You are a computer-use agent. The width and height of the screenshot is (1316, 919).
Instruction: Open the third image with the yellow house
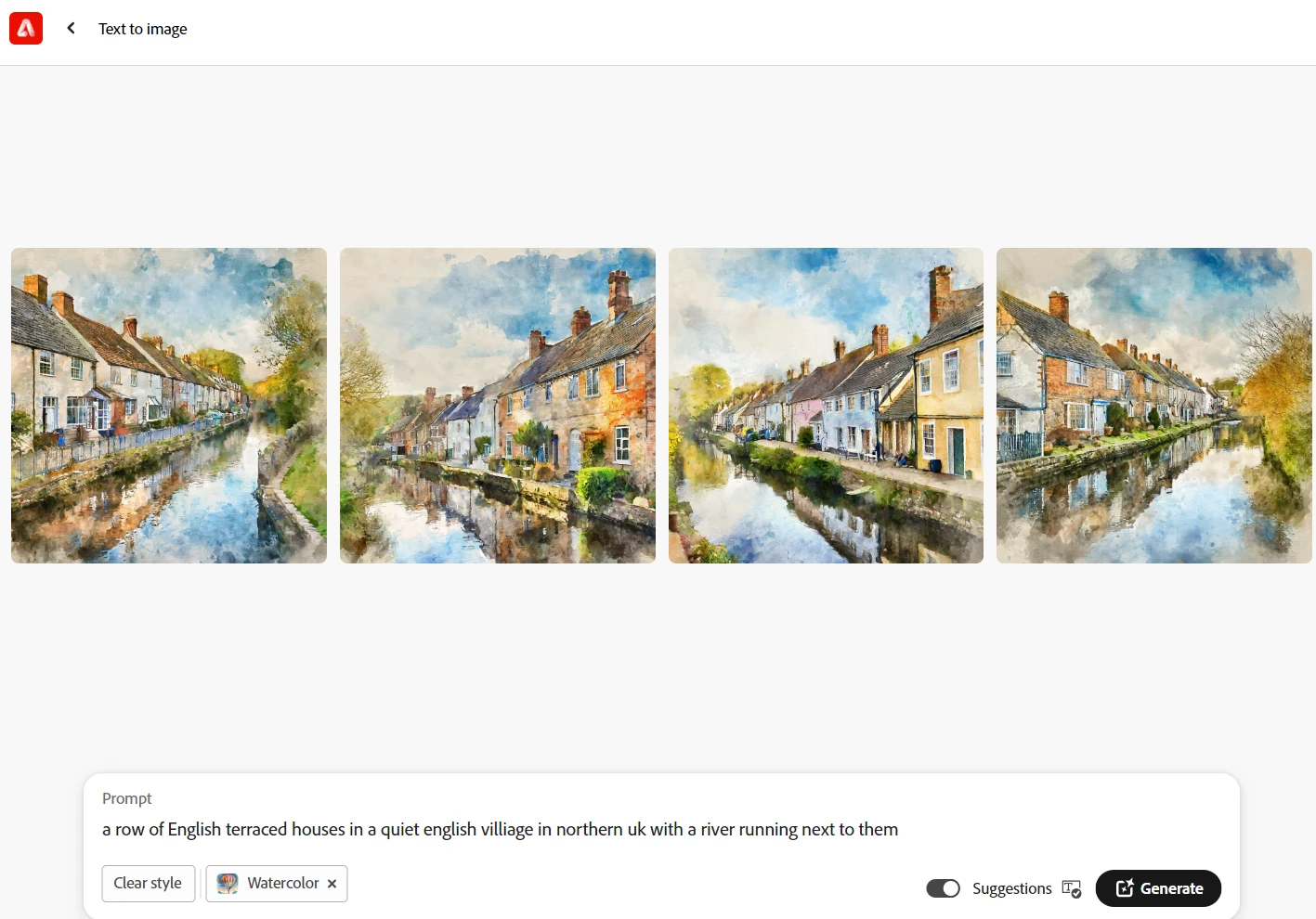pyautogui.click(x=826, y=406)
